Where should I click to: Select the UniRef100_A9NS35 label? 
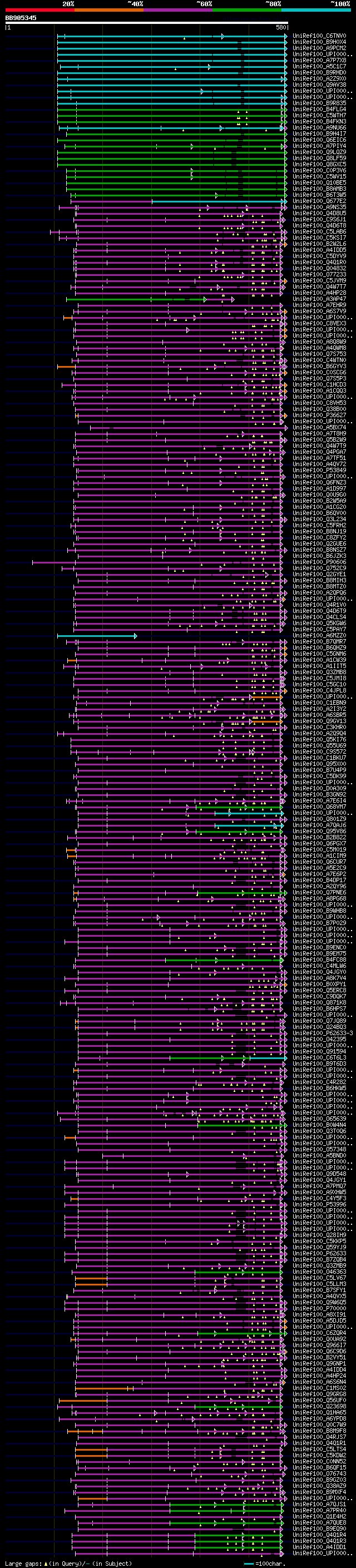pyautogui.click(x=319, y=207)
